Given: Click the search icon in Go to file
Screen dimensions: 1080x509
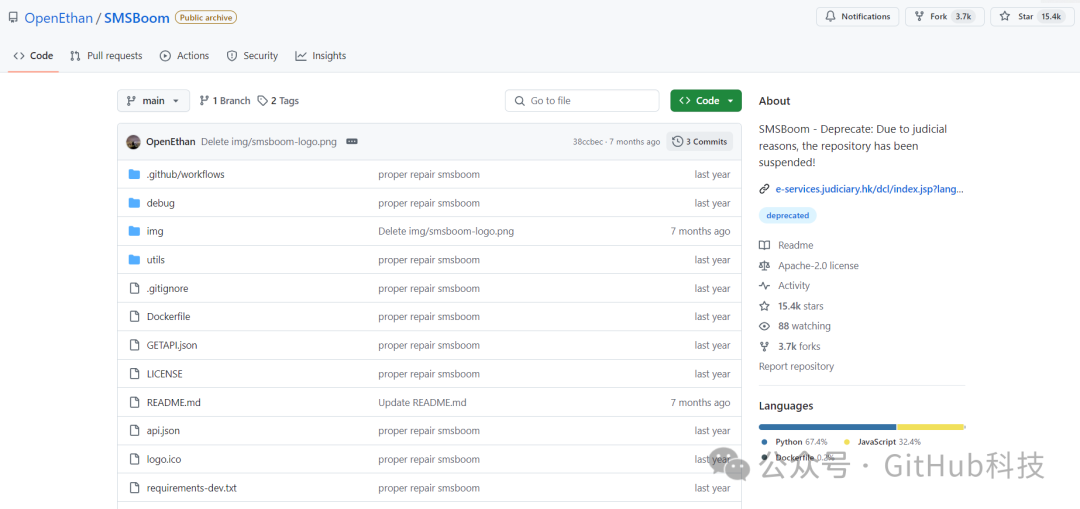Looking at the screenshot, I should (x=519, y=101).
